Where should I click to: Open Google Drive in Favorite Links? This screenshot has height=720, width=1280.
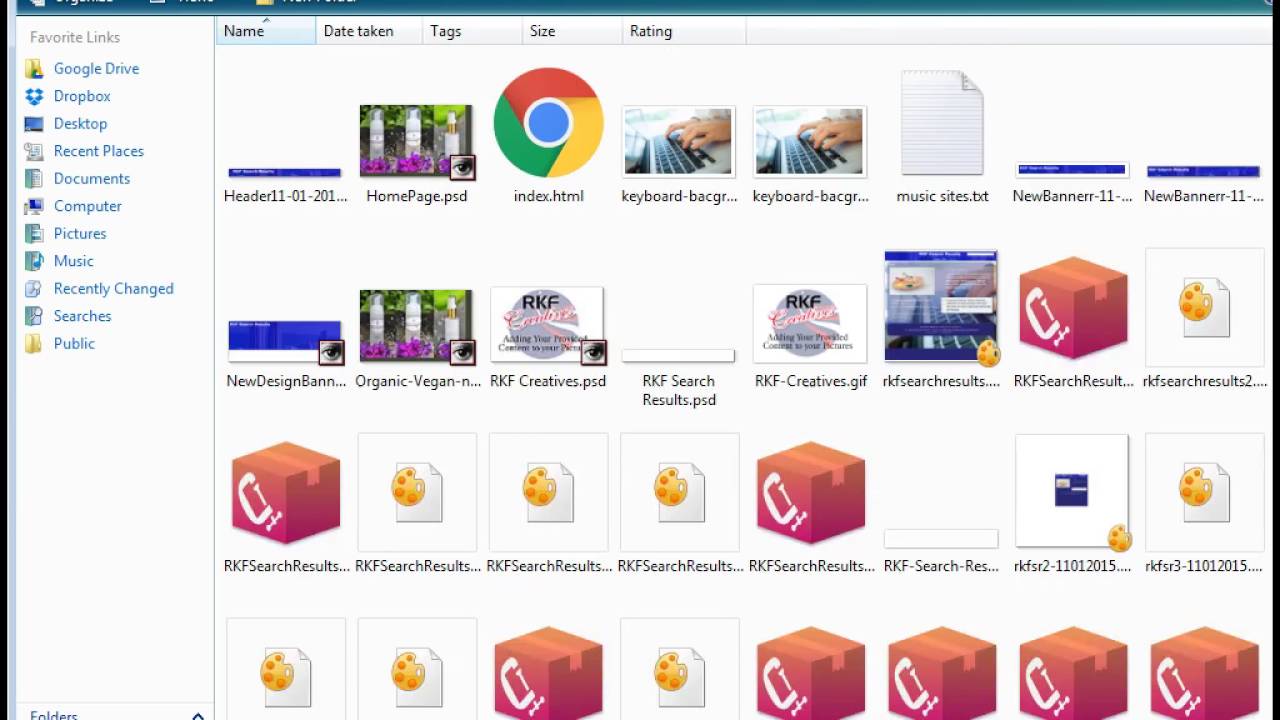(96, 68)
